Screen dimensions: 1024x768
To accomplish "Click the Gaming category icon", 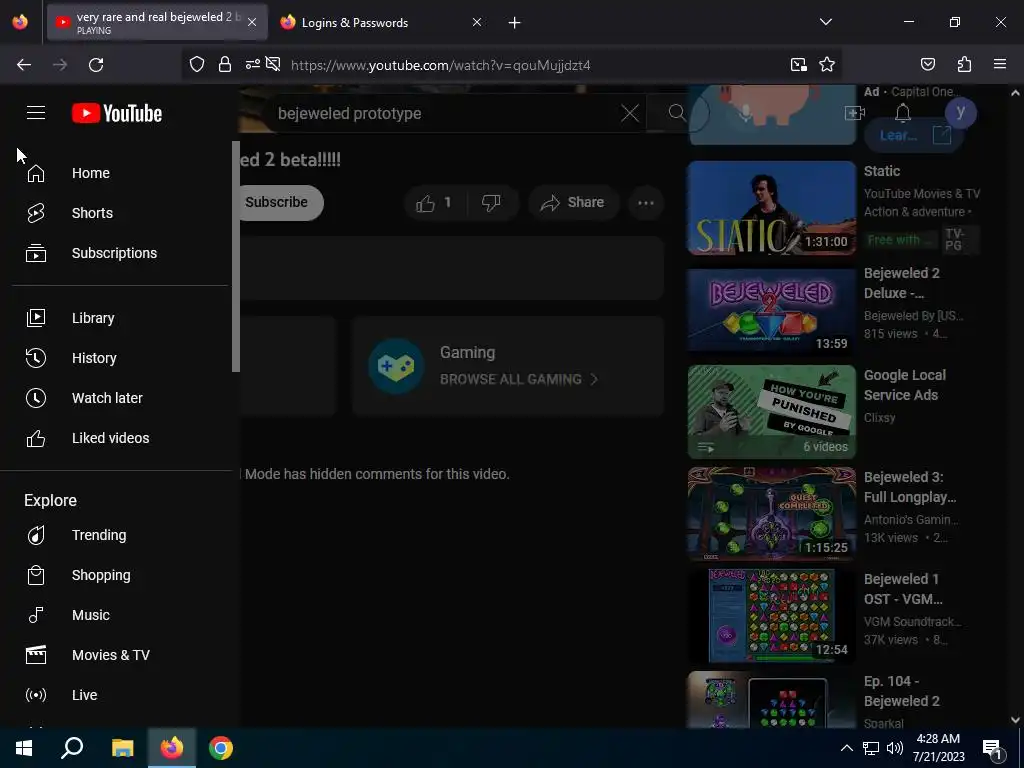I will coord(396,366).
